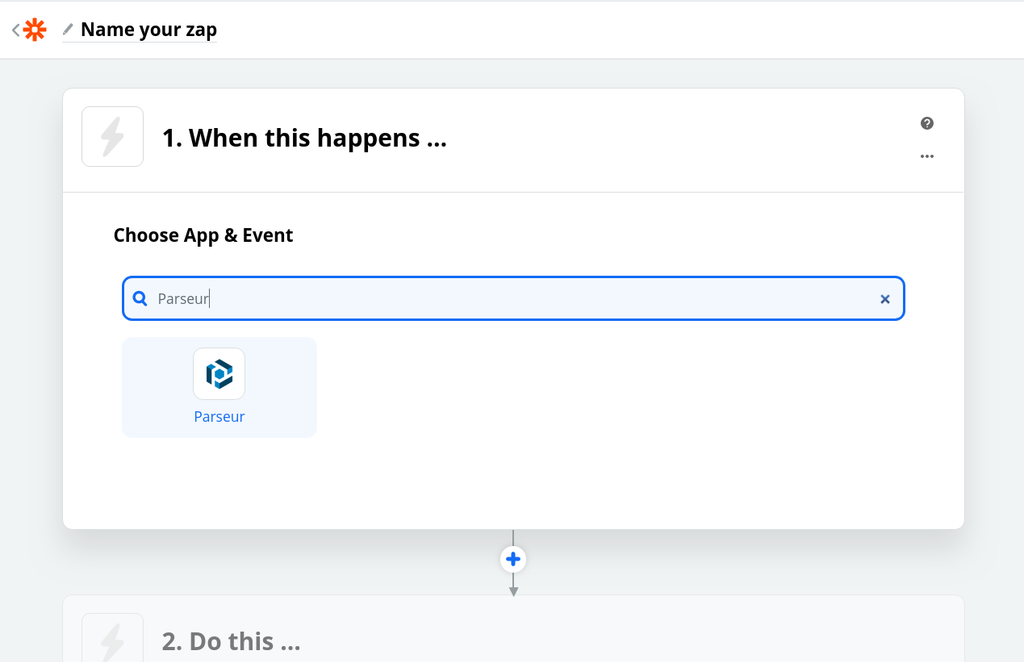Clear the search field with the X icon
The width and height of the screenshot is (1024, 662).
(885, 298)
